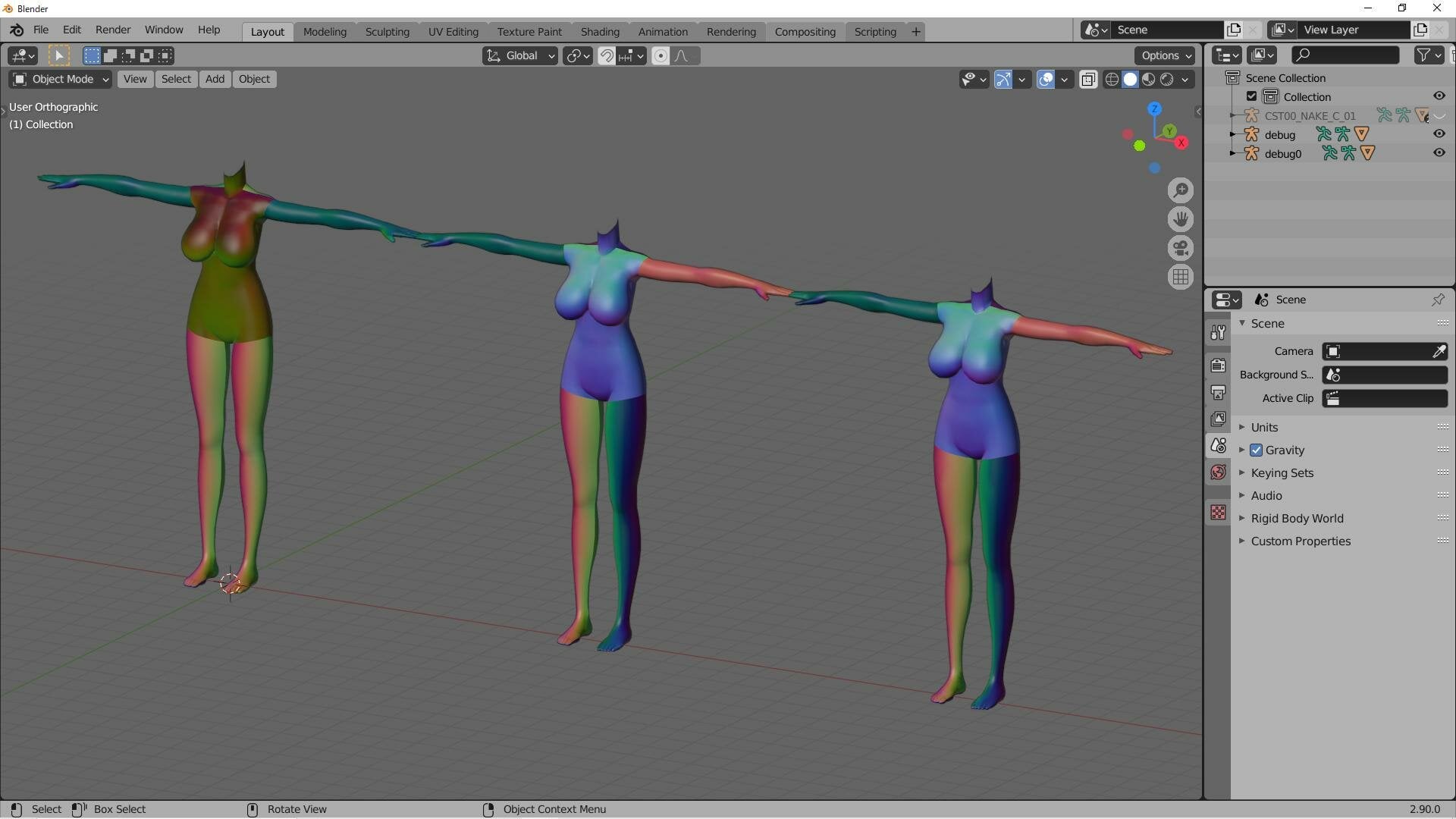Choose the Invert (difference) selection mode icon

[x=146, y=55]
